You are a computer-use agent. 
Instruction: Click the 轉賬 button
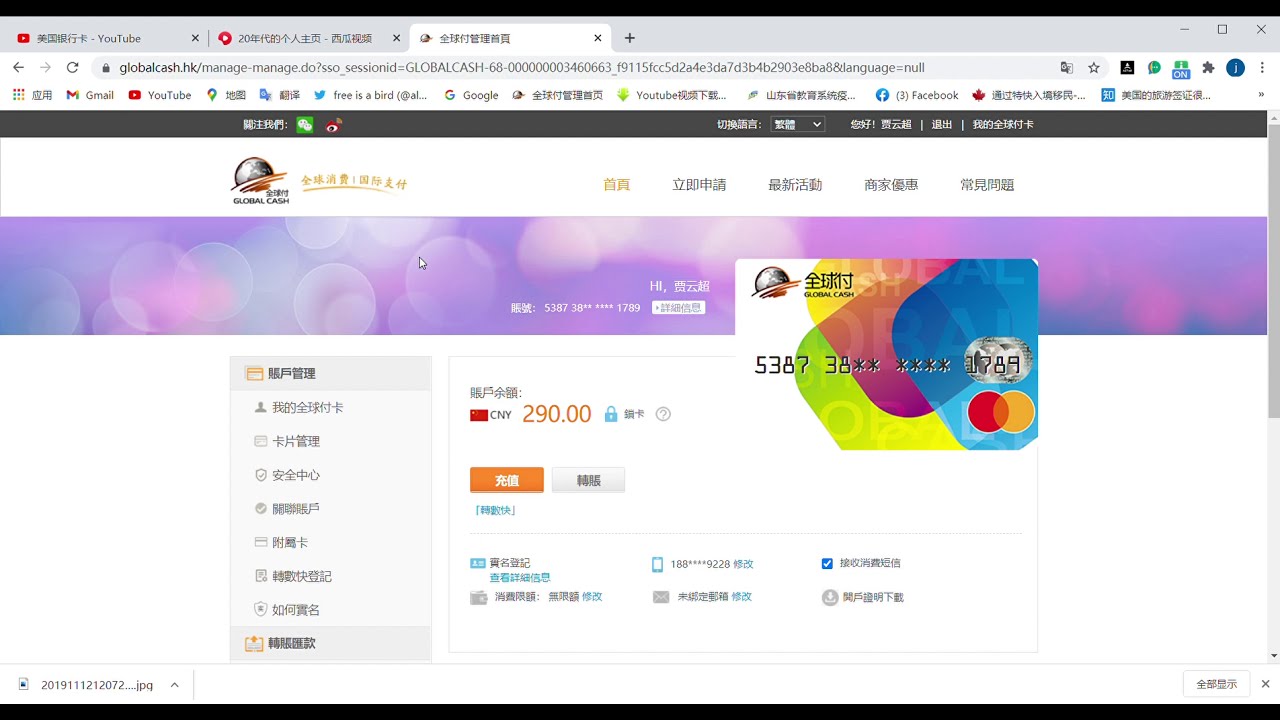[x=588, y=480]
